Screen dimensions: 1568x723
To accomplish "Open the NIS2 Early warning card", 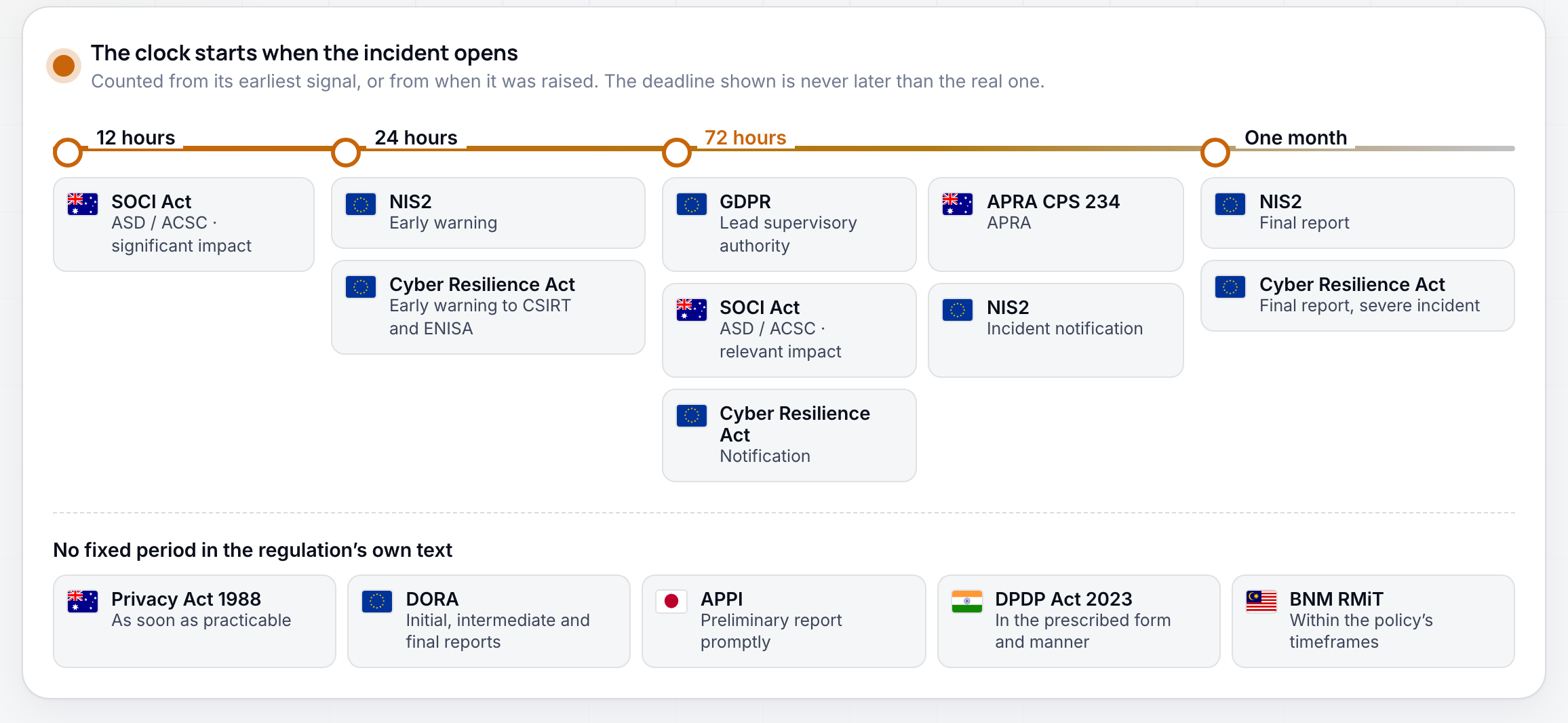I will click(488, 213).
